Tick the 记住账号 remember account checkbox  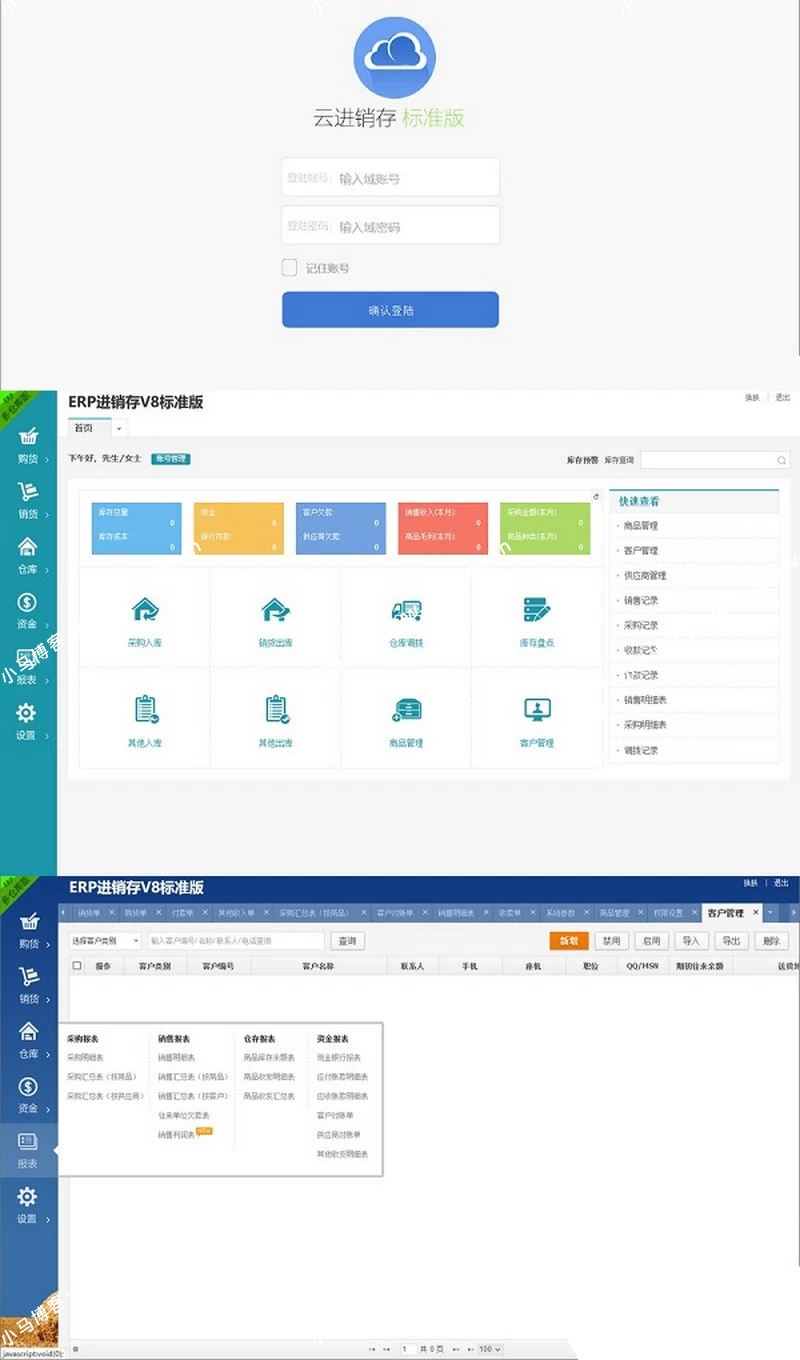point(289,267)
